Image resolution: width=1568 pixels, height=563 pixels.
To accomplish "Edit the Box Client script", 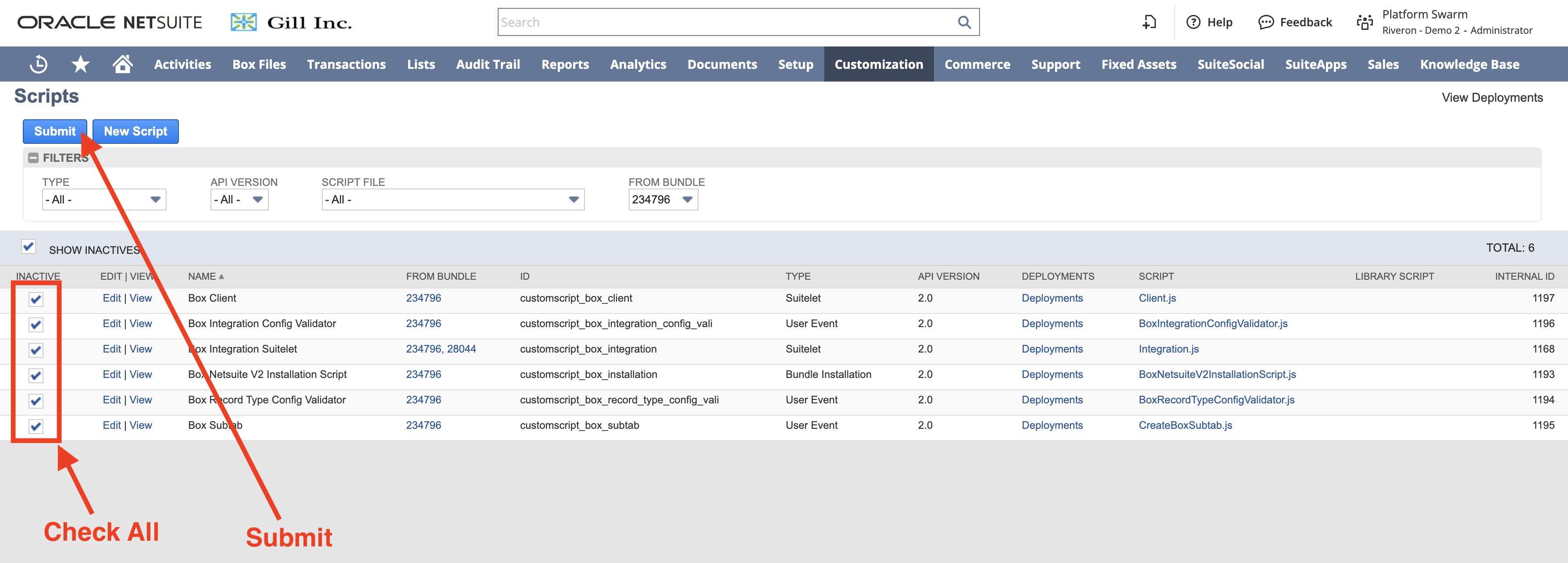I will 112,298.
